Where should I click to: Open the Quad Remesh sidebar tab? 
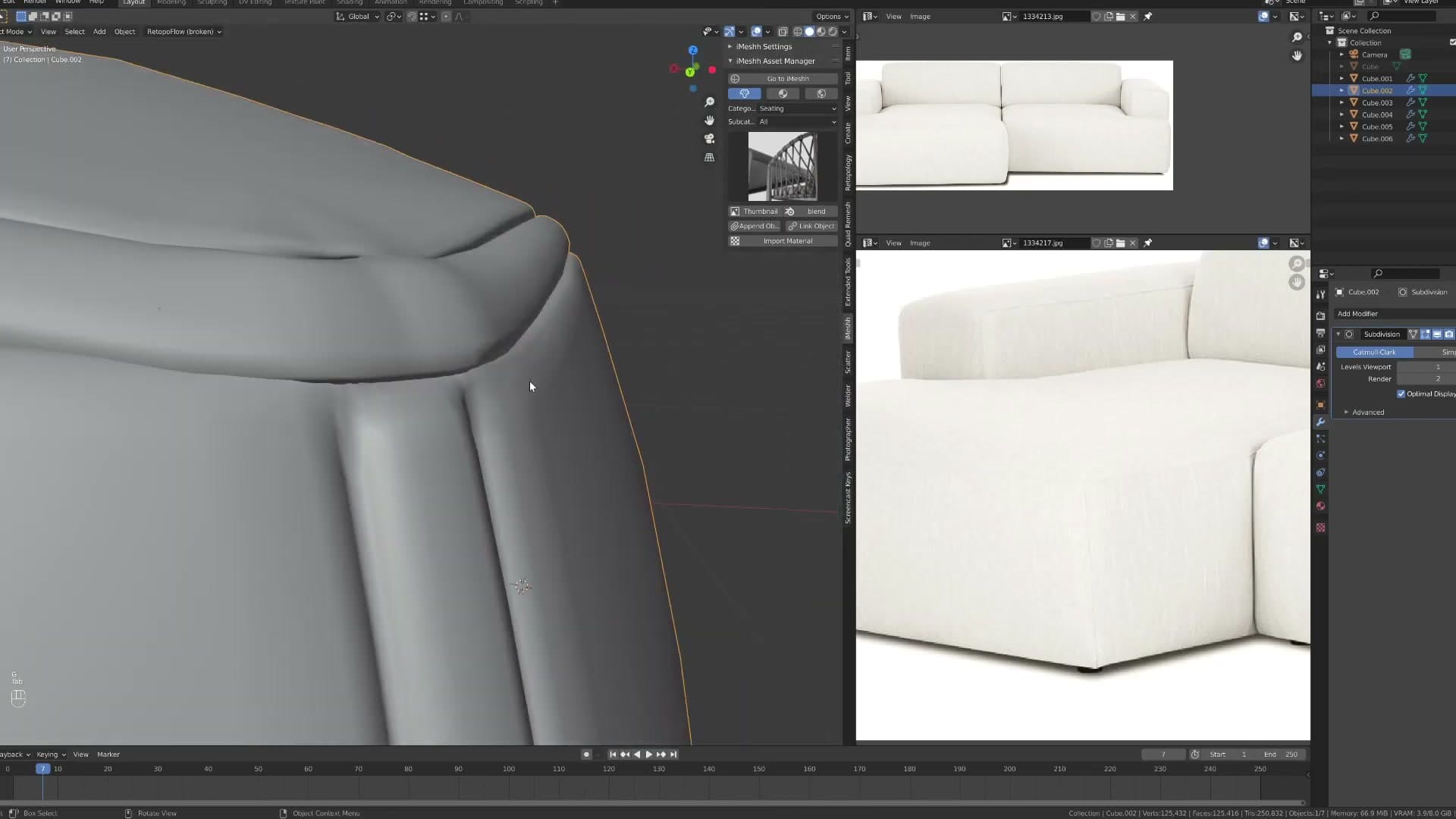click(x=848, y=224)
